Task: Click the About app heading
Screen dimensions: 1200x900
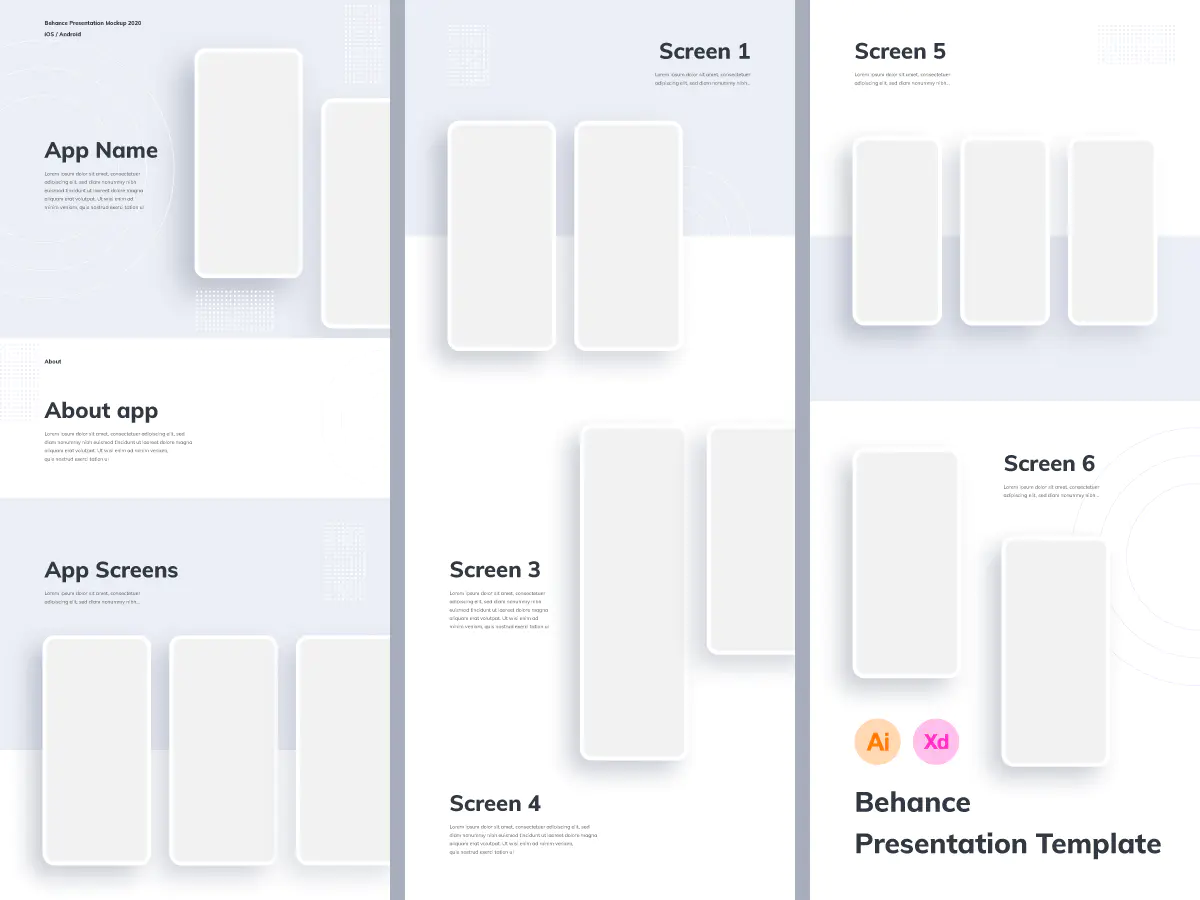Action: (101, 411)
